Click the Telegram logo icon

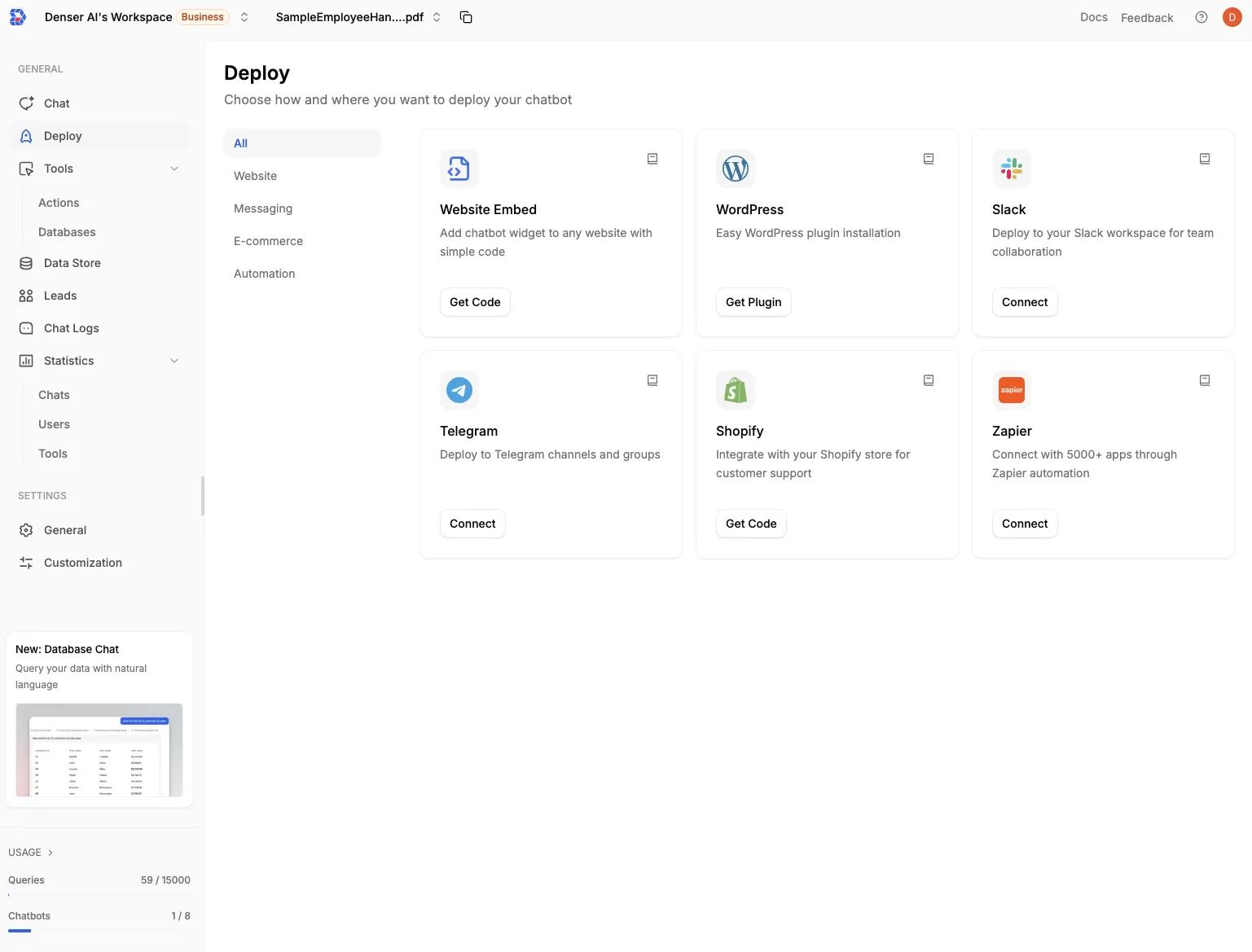point(459,390)
